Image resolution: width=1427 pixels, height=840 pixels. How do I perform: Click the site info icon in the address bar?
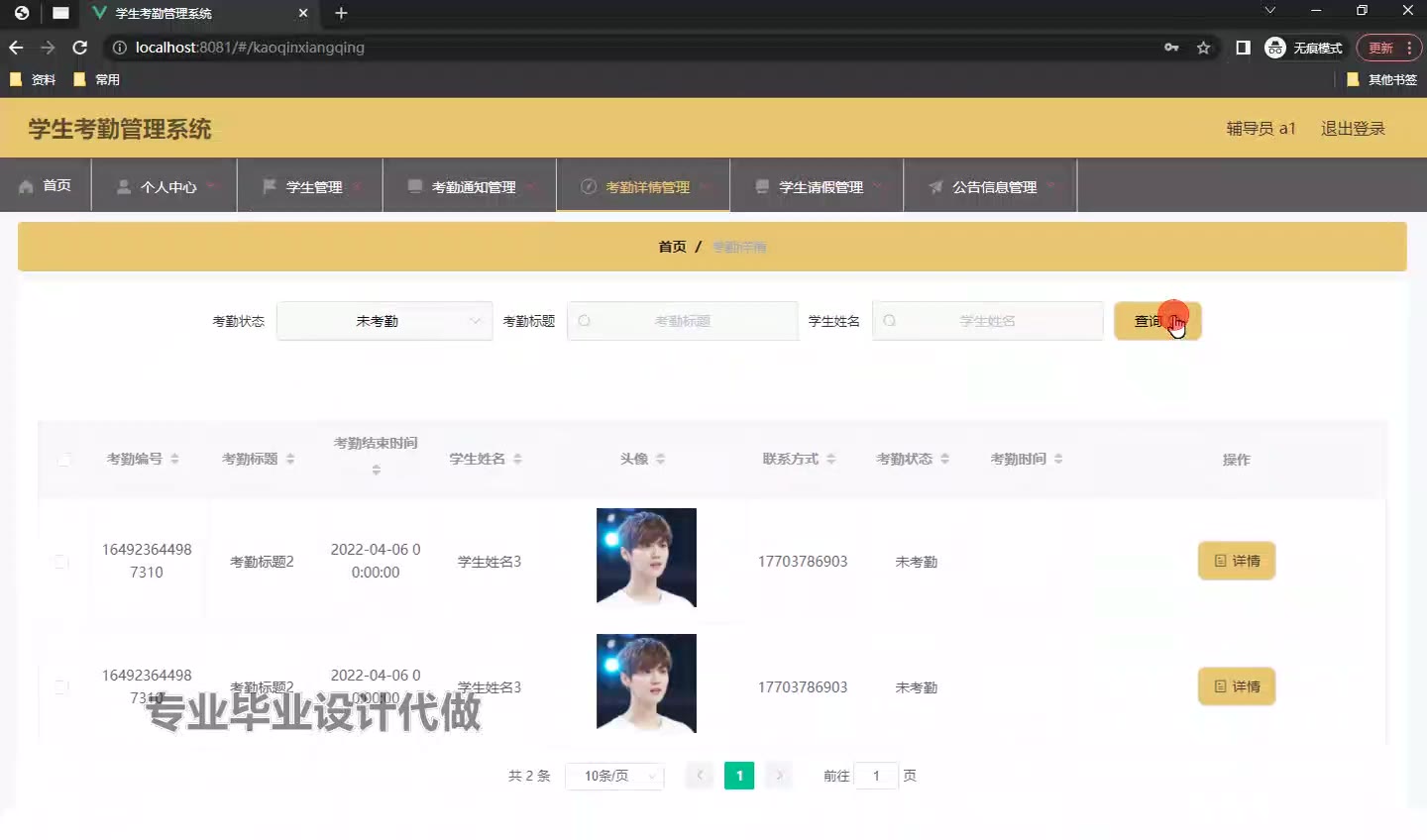point(120,48)
